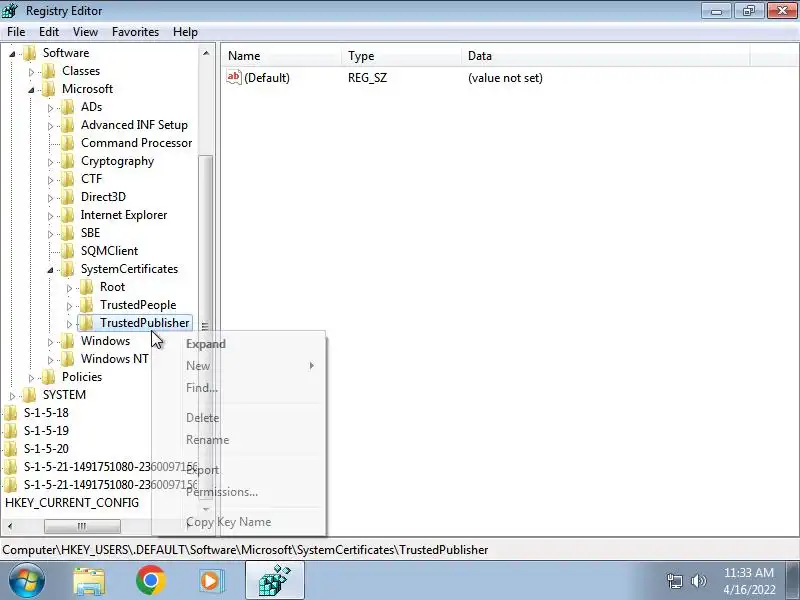Click the SystemCertificates folder icon
The image size is (800, 600).
coord(68,269)
